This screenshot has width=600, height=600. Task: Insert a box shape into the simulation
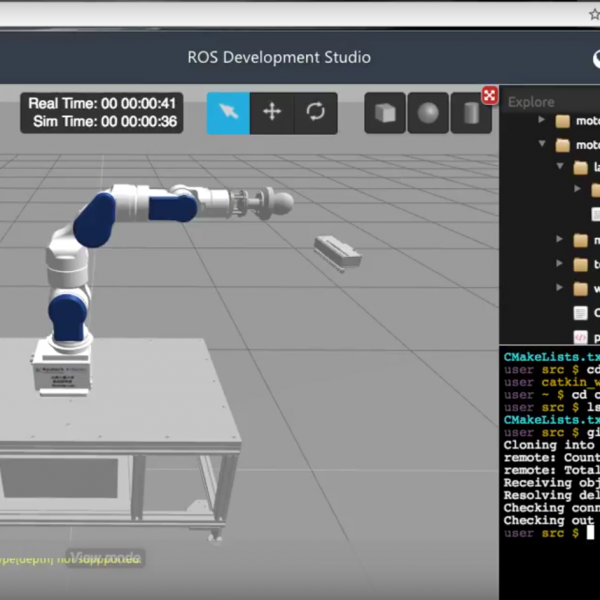tap(385, 113)
